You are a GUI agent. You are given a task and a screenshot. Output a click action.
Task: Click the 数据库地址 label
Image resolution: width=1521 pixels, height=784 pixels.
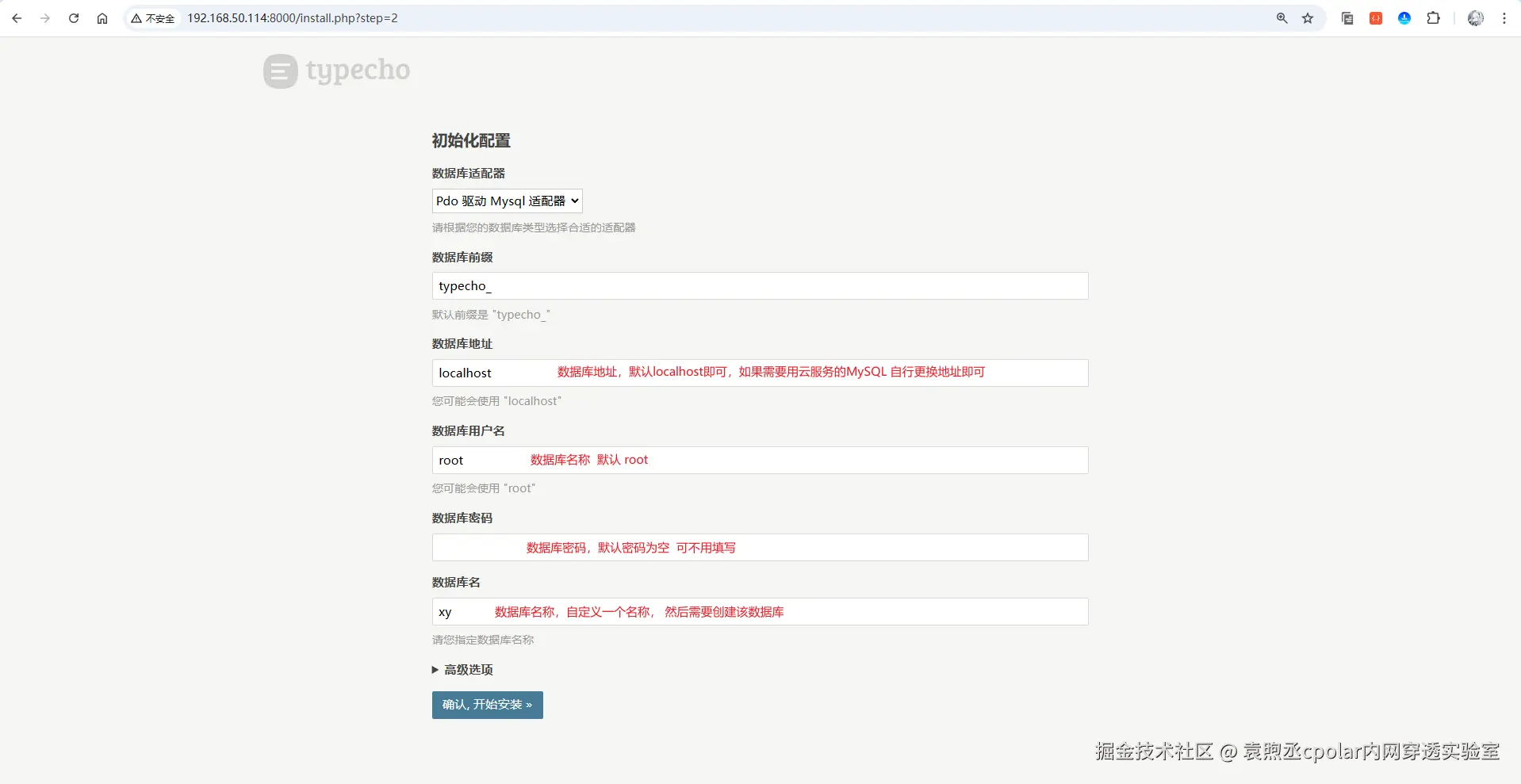click(462, 344)
